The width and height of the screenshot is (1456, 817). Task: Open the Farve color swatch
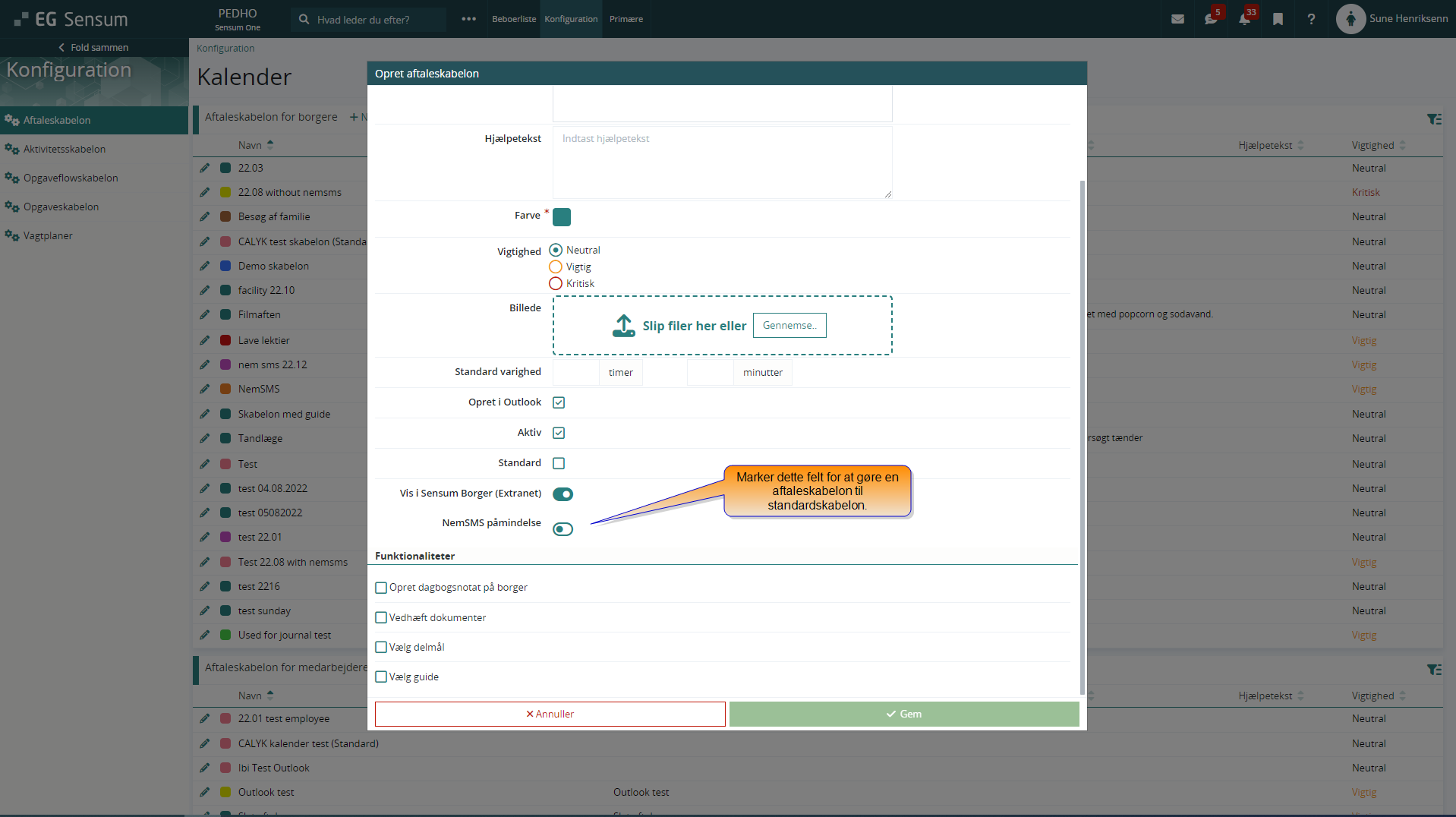coord(562,217)
